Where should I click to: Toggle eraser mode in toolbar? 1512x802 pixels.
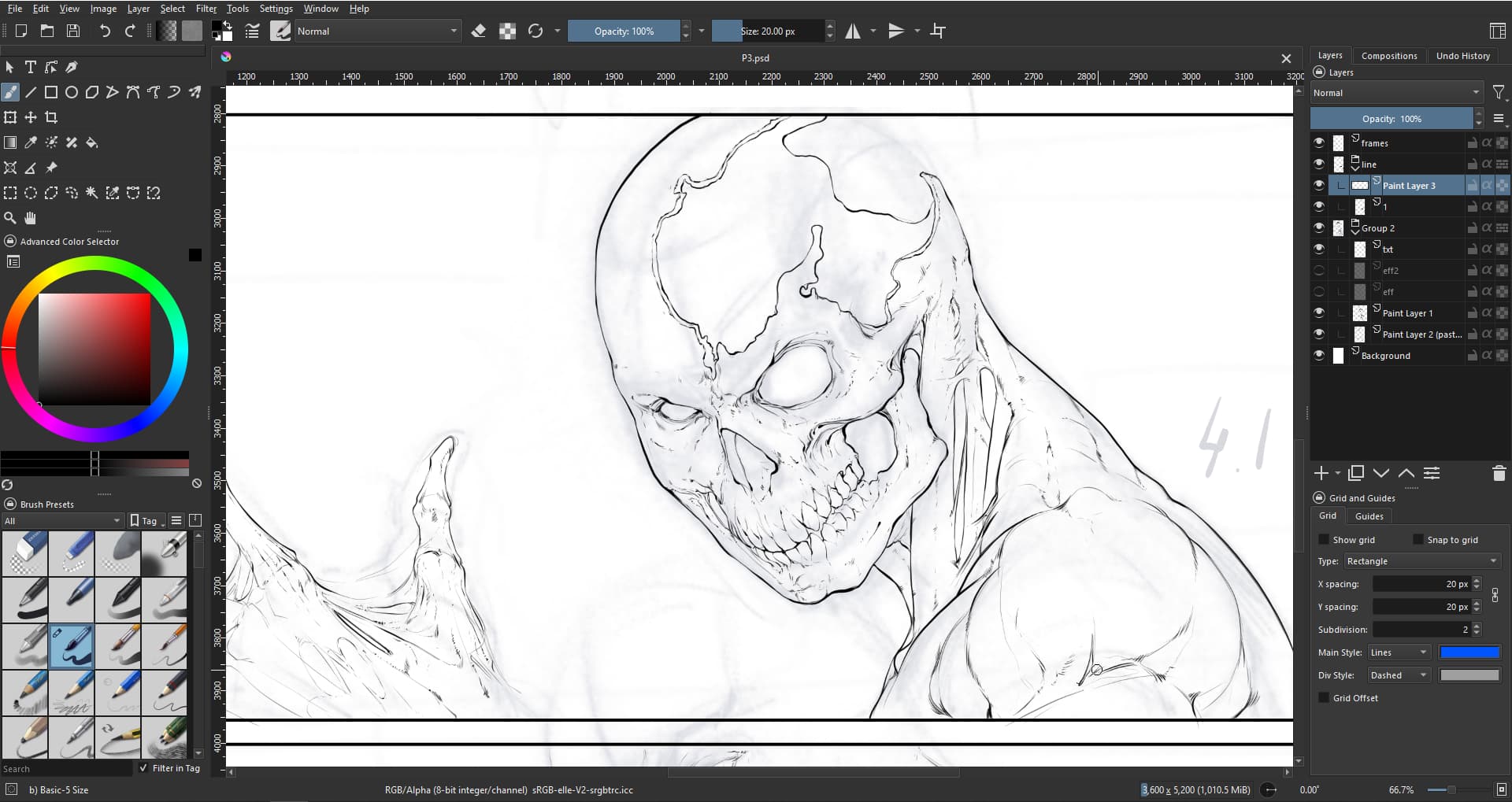coord(478,31)
